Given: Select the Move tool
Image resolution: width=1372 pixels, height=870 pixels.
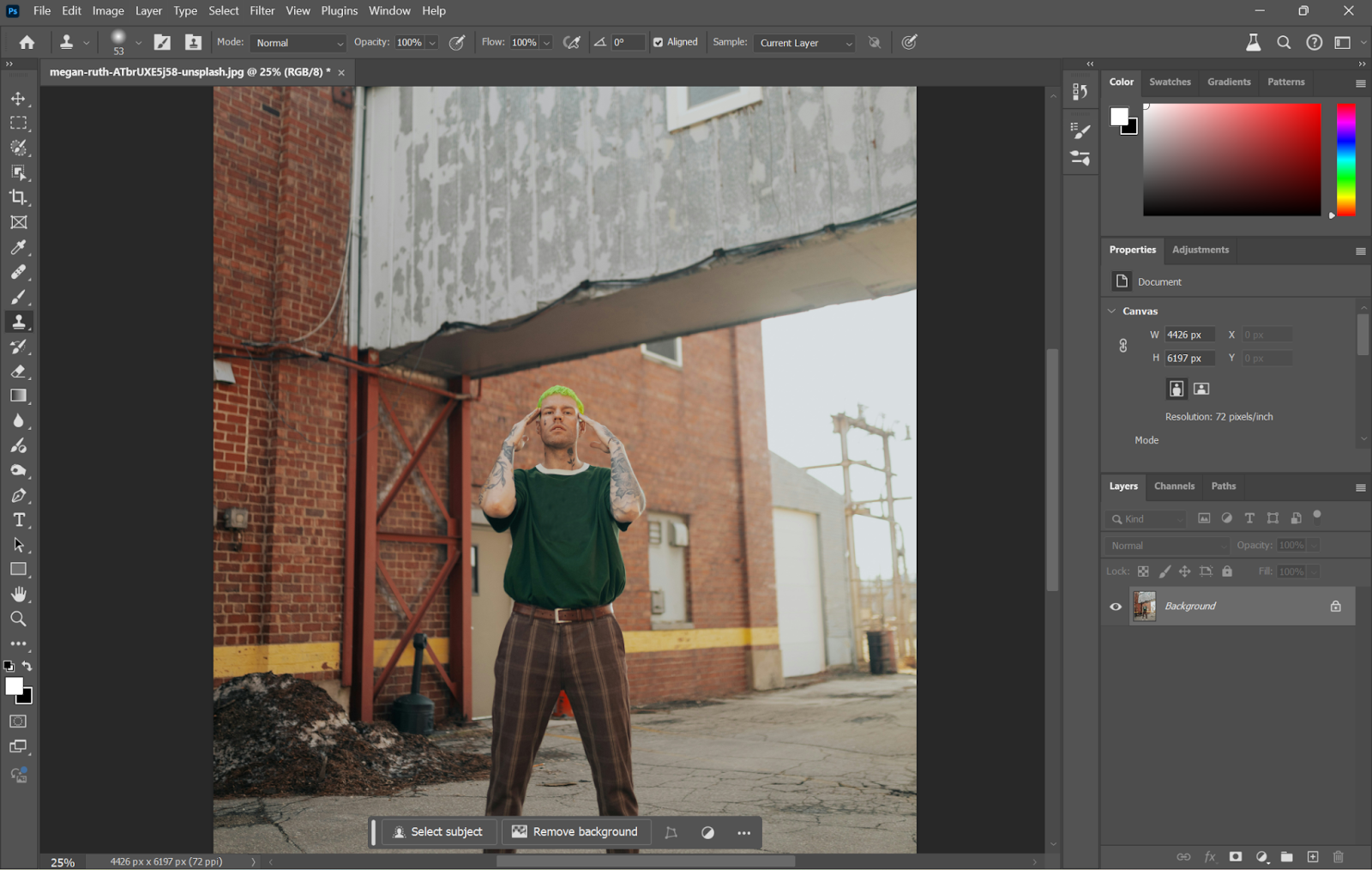Looking at the screenshot, I should [18, 99].
